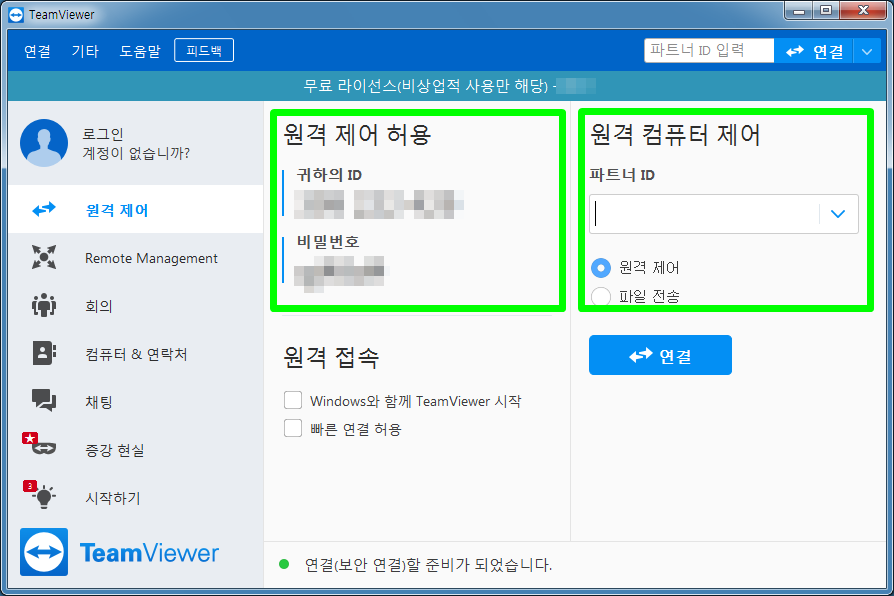
Task: Open the 도움말 menu
Action: pos(140,51)
